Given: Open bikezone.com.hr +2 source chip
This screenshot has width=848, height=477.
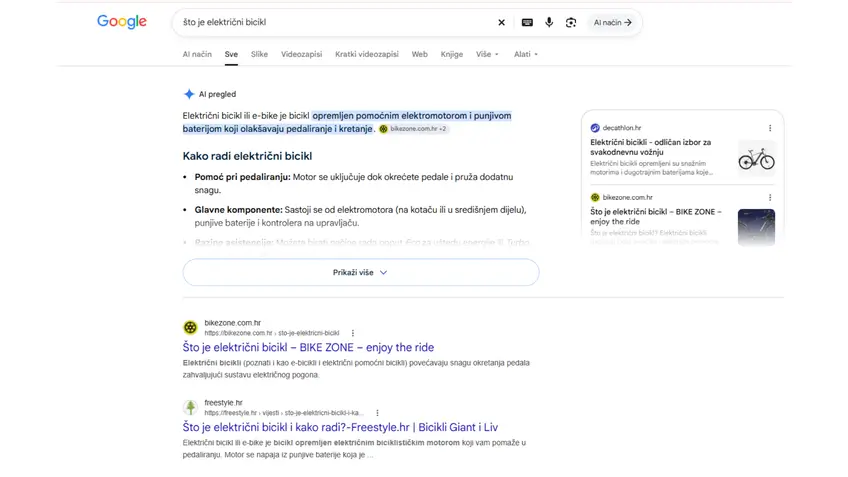Looking at the screenshot, I should tap(413, 129).
